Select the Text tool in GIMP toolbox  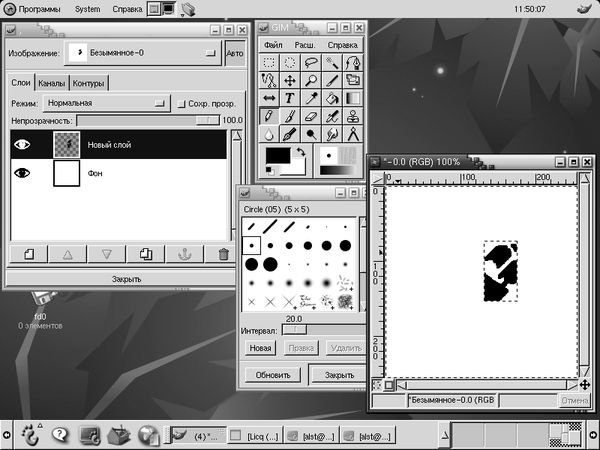click(x=290, y=98)
